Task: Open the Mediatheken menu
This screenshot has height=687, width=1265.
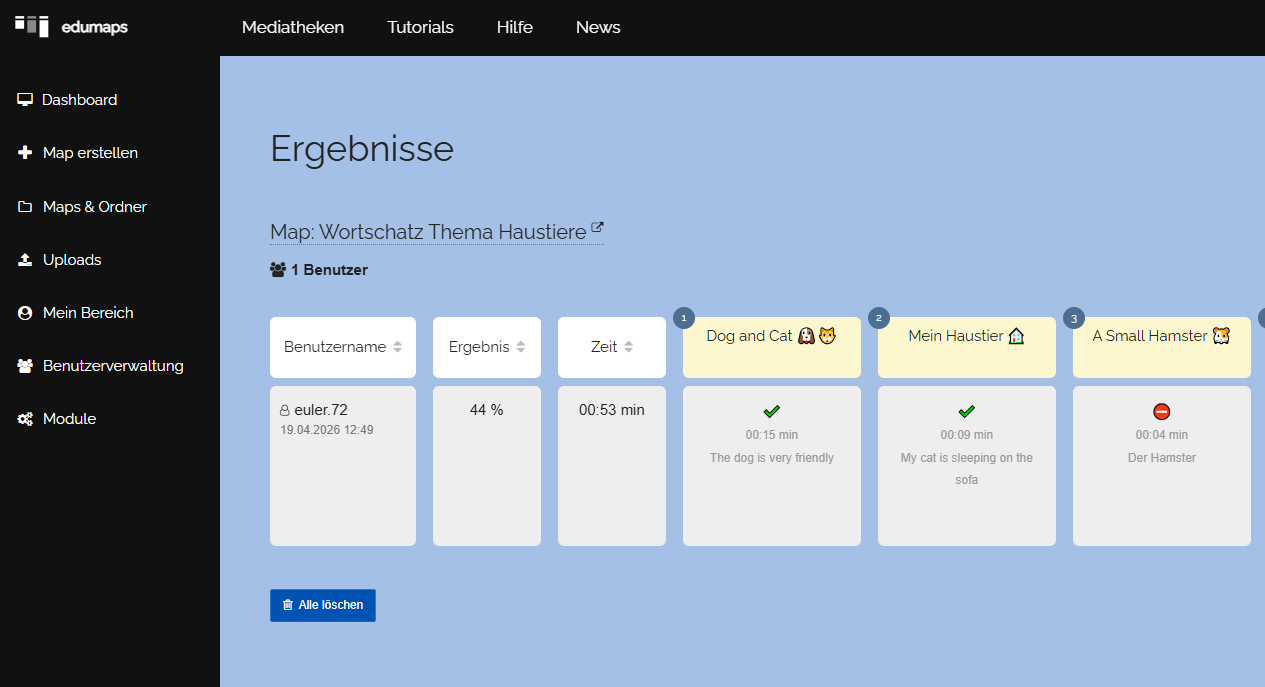Action: [x=293, y=27]
